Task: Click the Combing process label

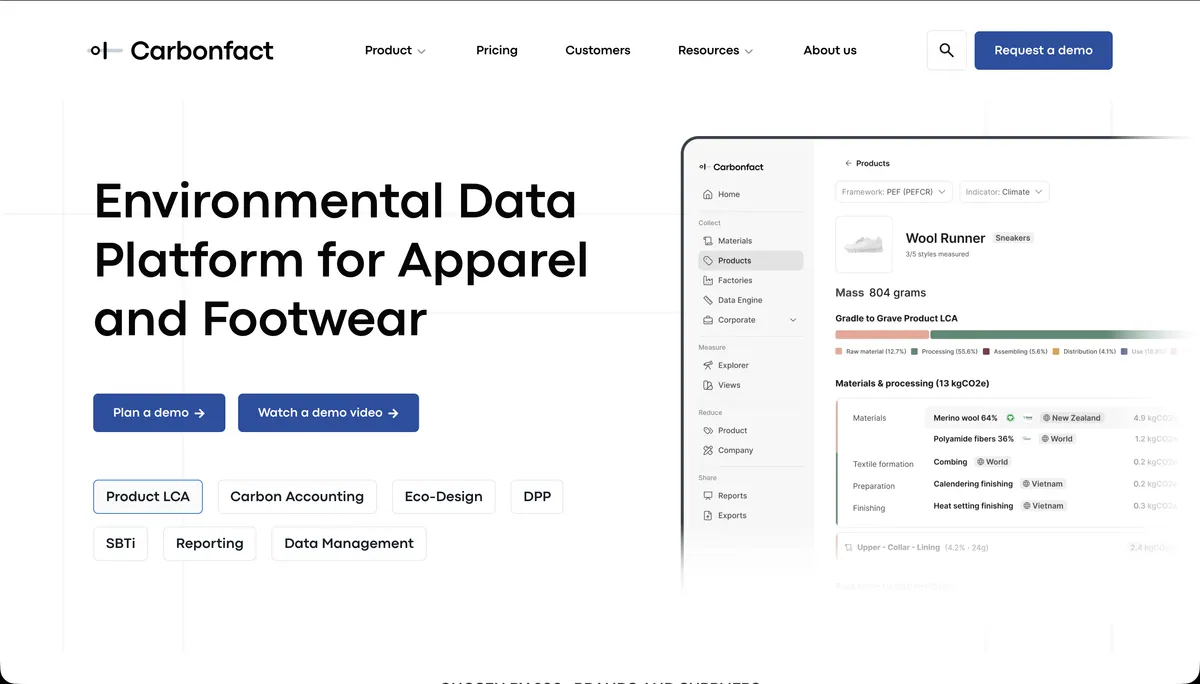Action: point(950,462)
